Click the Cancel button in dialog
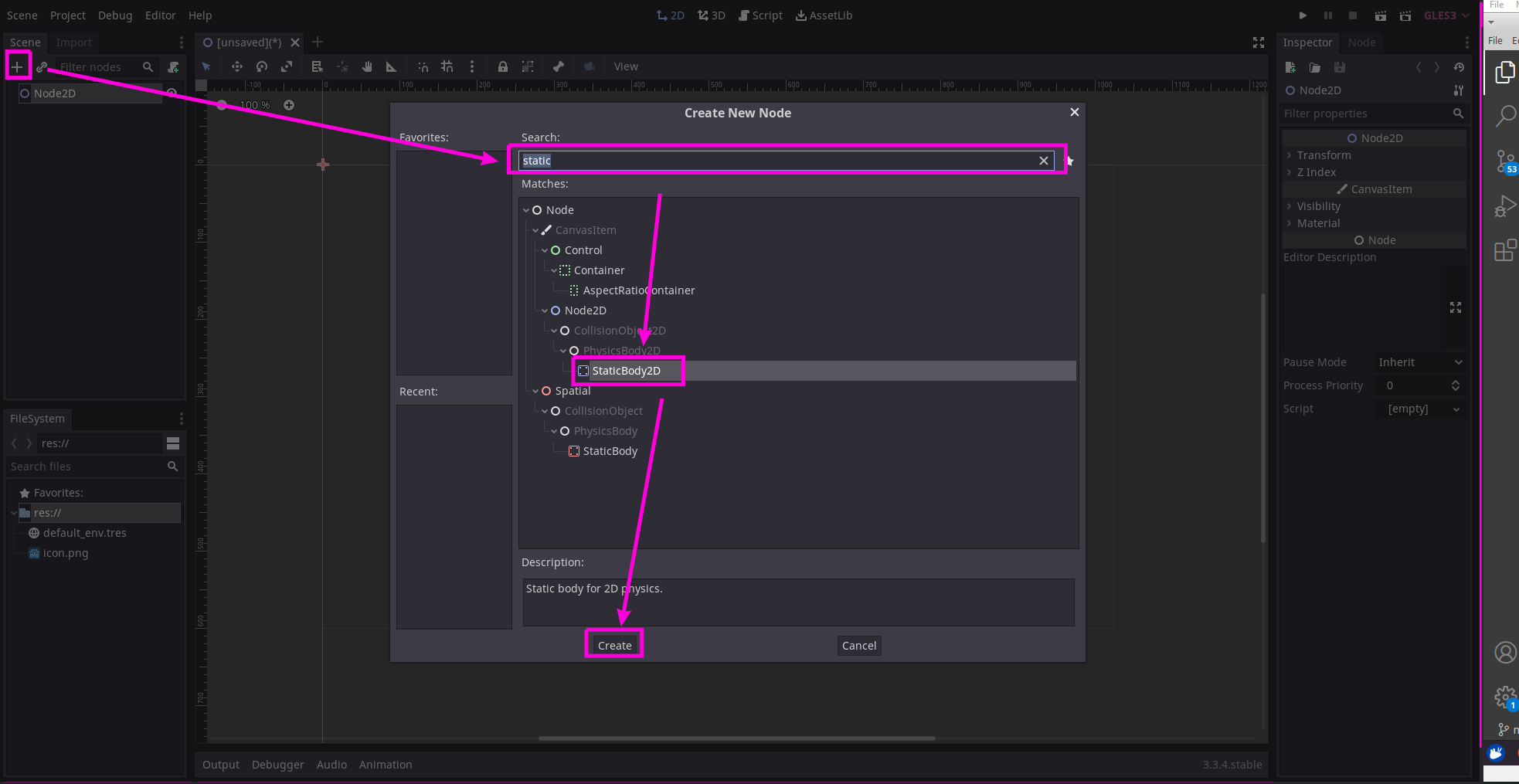The height and width of the screenshot is (784, 1519). click(x=859, y=645)
